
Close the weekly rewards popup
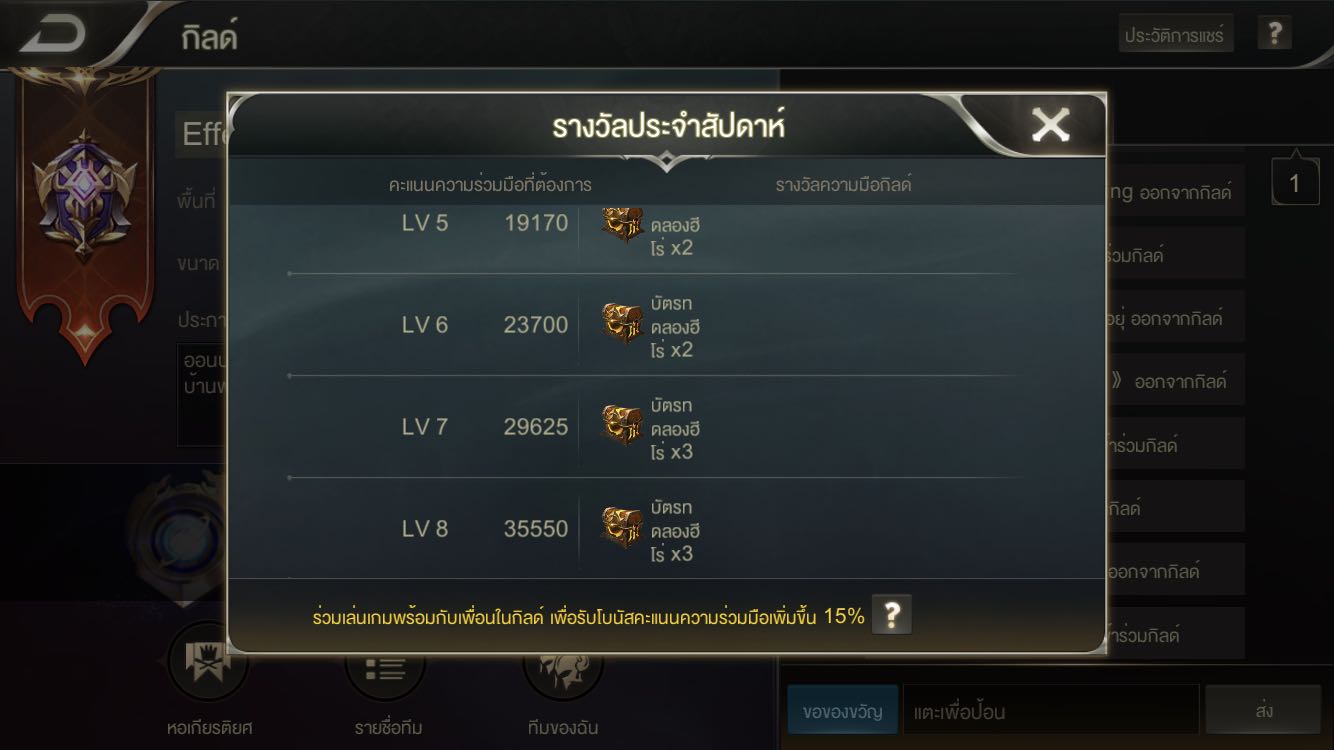1051,125
